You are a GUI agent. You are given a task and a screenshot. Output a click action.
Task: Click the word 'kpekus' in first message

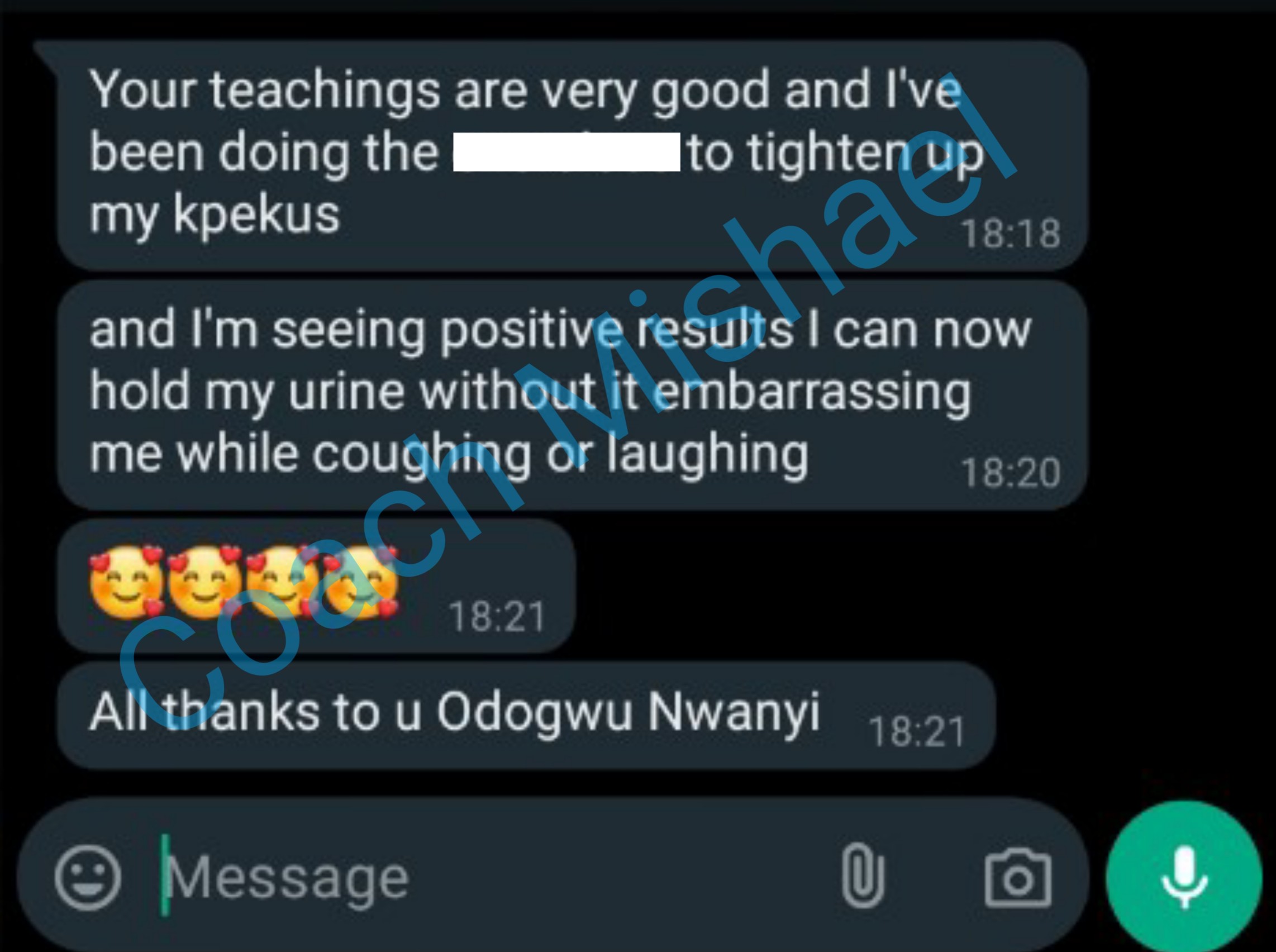tap(257, 215)
